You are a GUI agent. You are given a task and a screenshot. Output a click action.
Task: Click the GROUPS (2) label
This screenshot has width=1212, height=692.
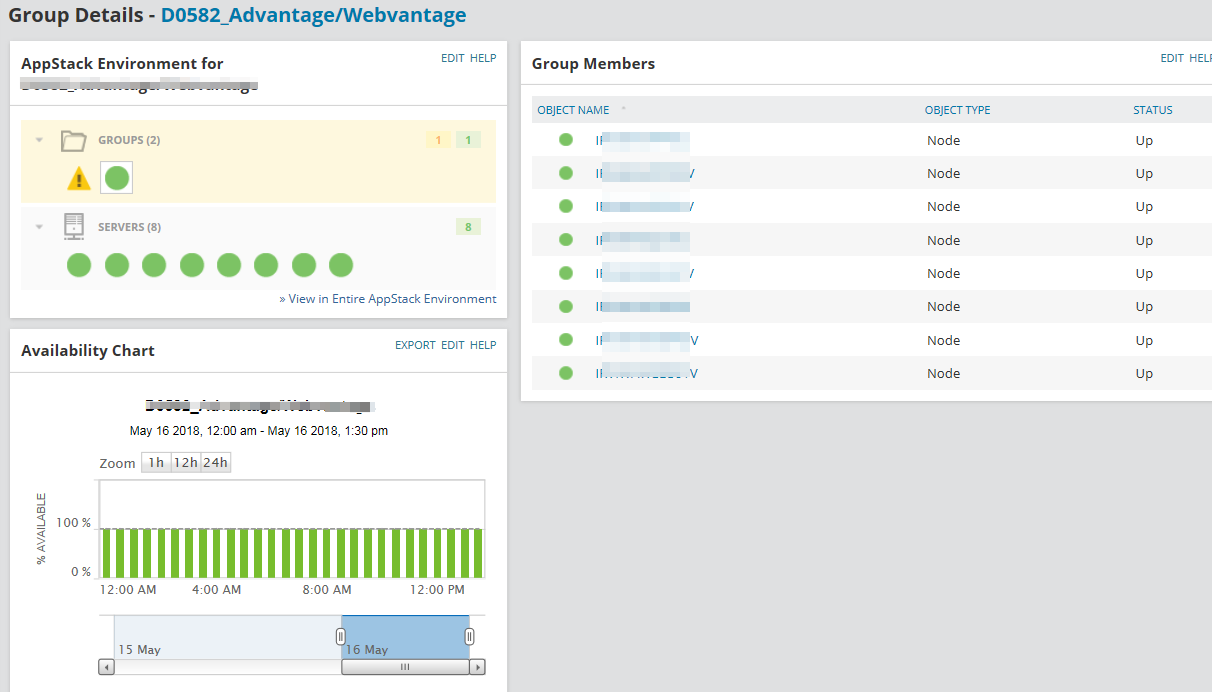click(x=129, y=140)
